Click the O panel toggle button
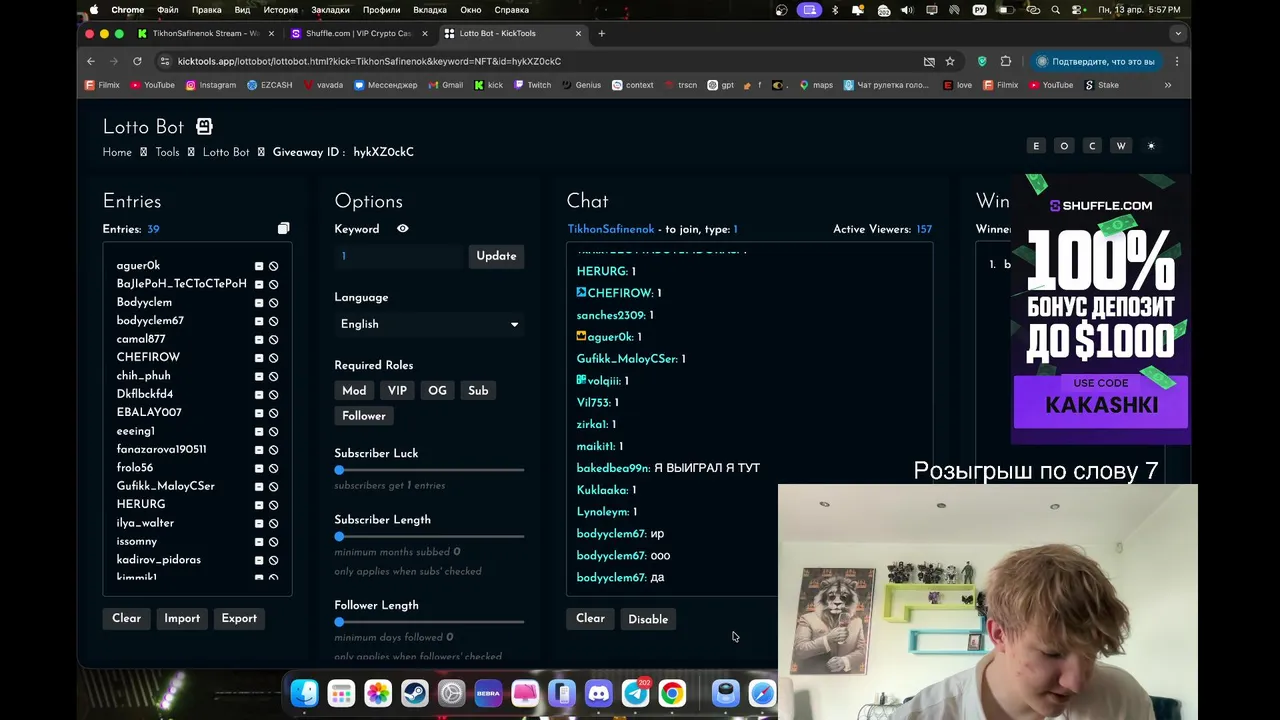Image resolution: width=1280 pixels, height=720 pixels. coord(1064,146)
